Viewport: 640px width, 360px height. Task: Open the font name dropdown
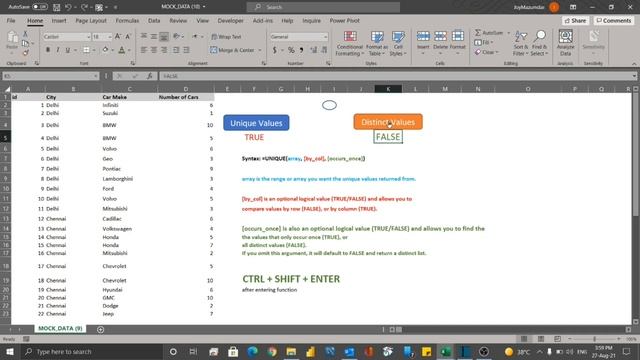point(88,37)
